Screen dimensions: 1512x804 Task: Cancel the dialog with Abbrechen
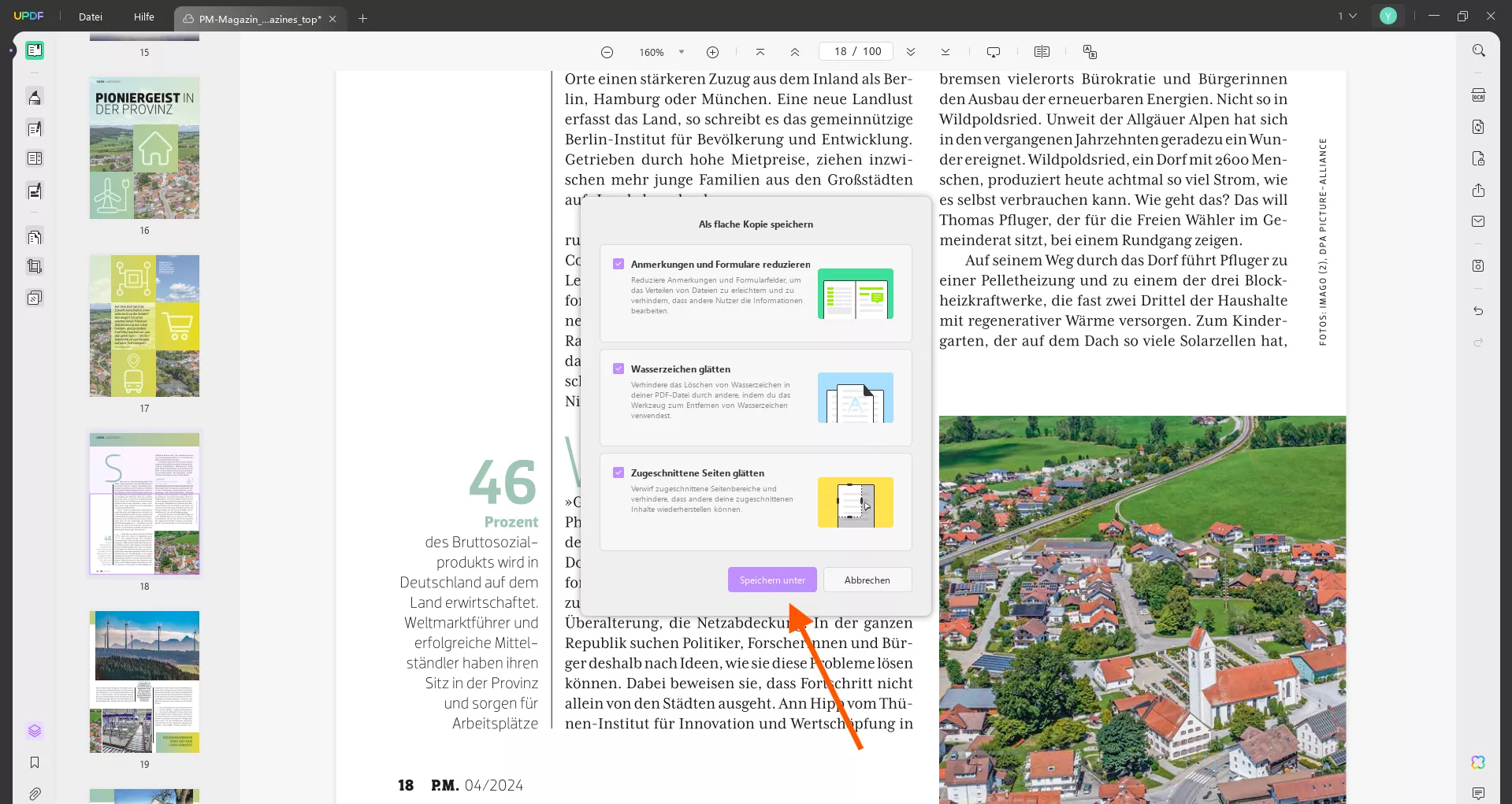(867, 580)
